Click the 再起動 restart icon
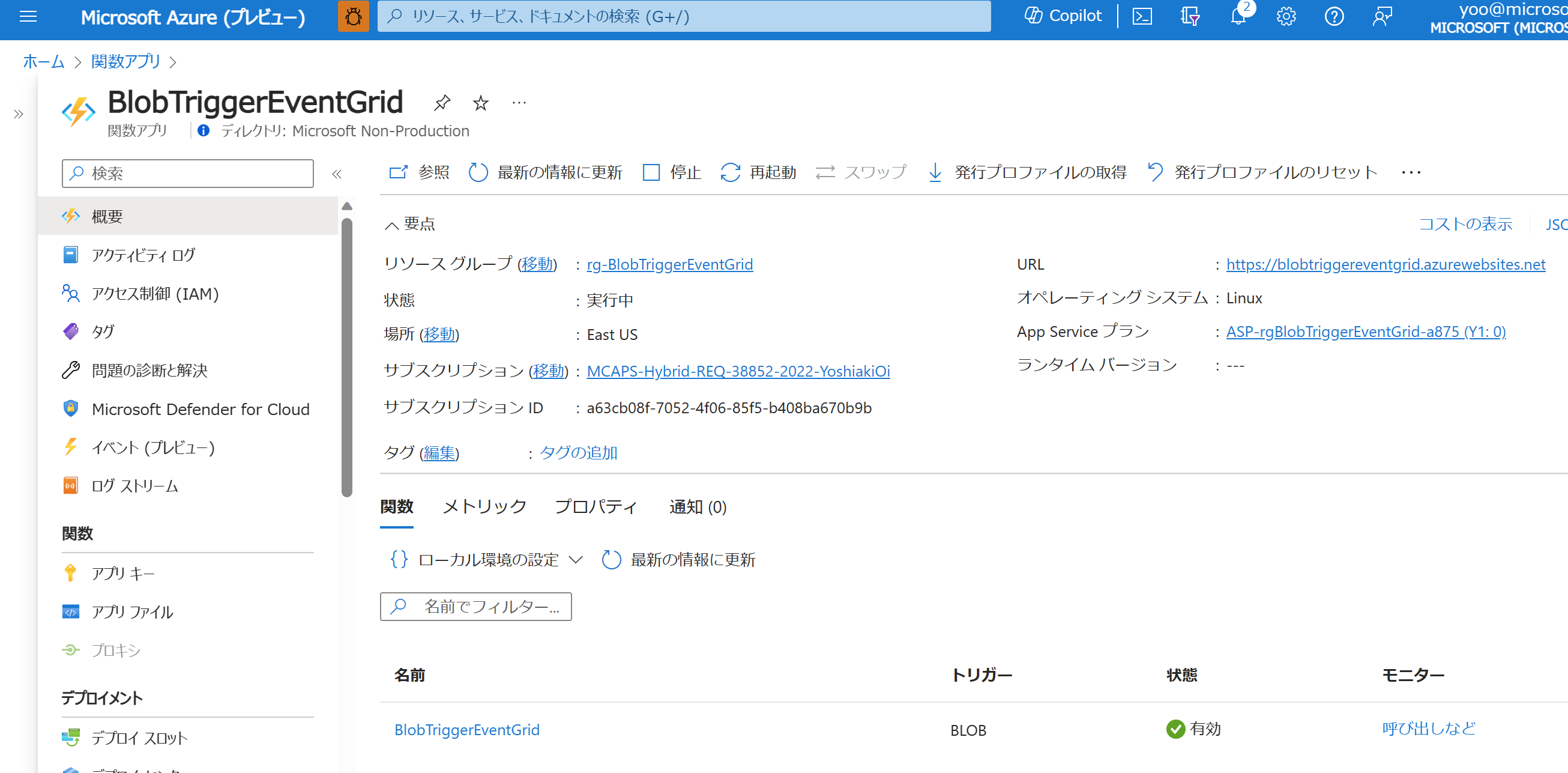This screenshot has height=773, width=1568. (x=730, y=172)
